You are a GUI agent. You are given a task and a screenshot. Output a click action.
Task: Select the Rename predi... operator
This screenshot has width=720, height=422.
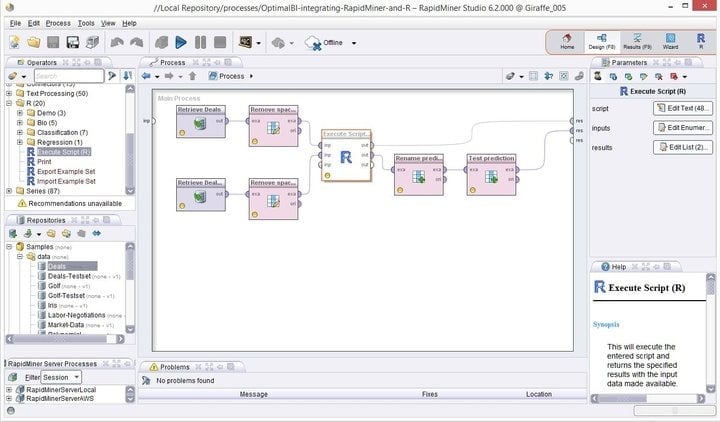pos(419,174)
